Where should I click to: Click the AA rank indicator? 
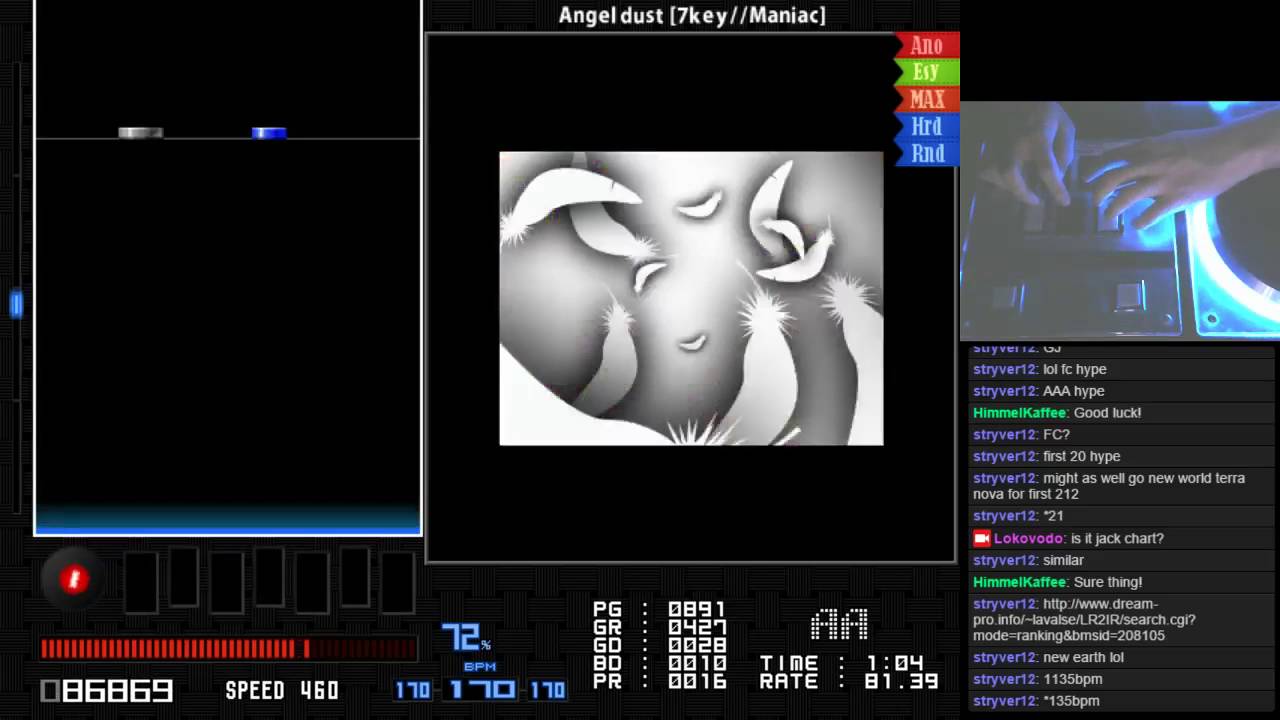[x=839, y=626]
